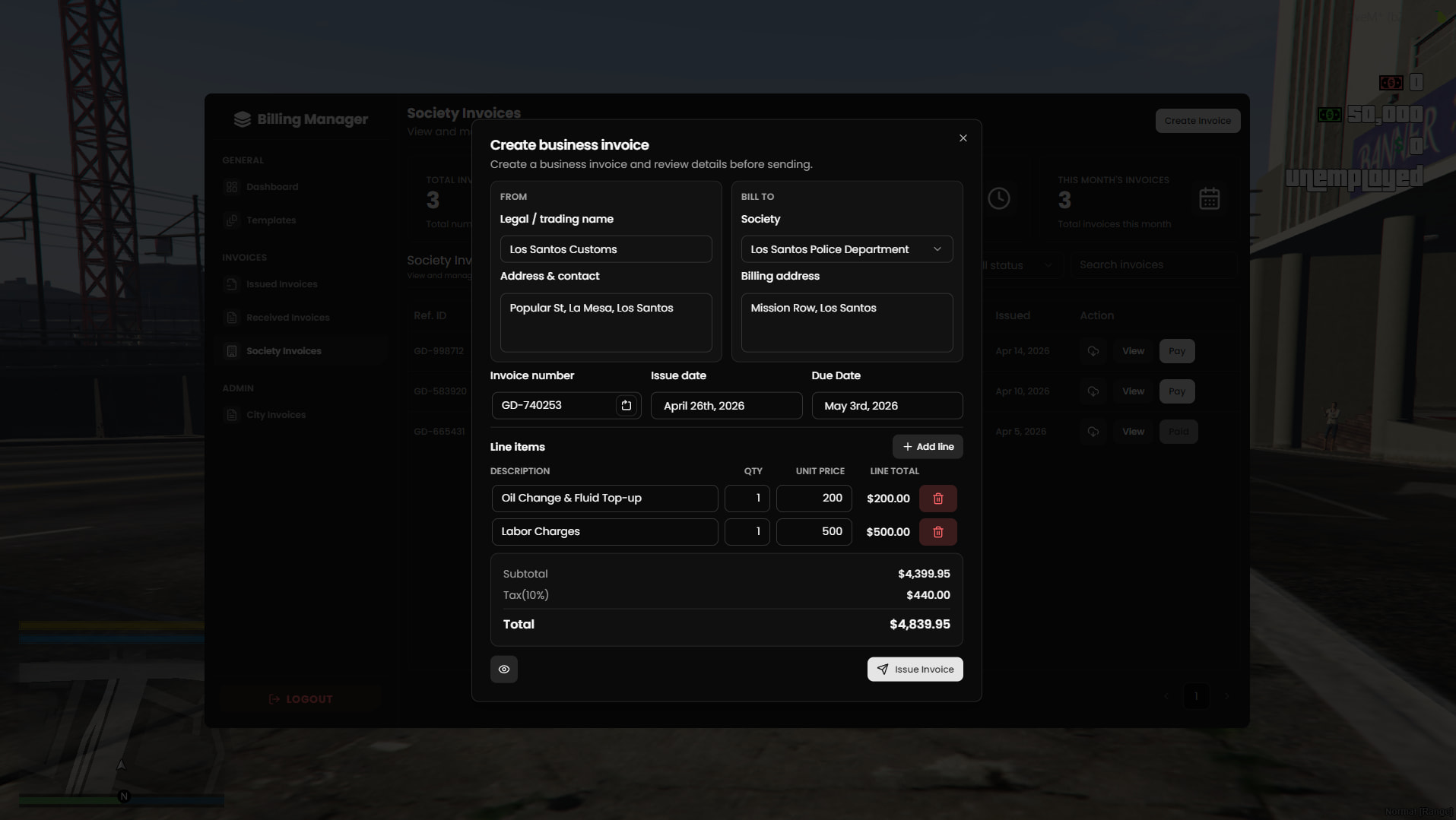
Task: Focus the Search invoices field
Action: tap(1153, 265)
